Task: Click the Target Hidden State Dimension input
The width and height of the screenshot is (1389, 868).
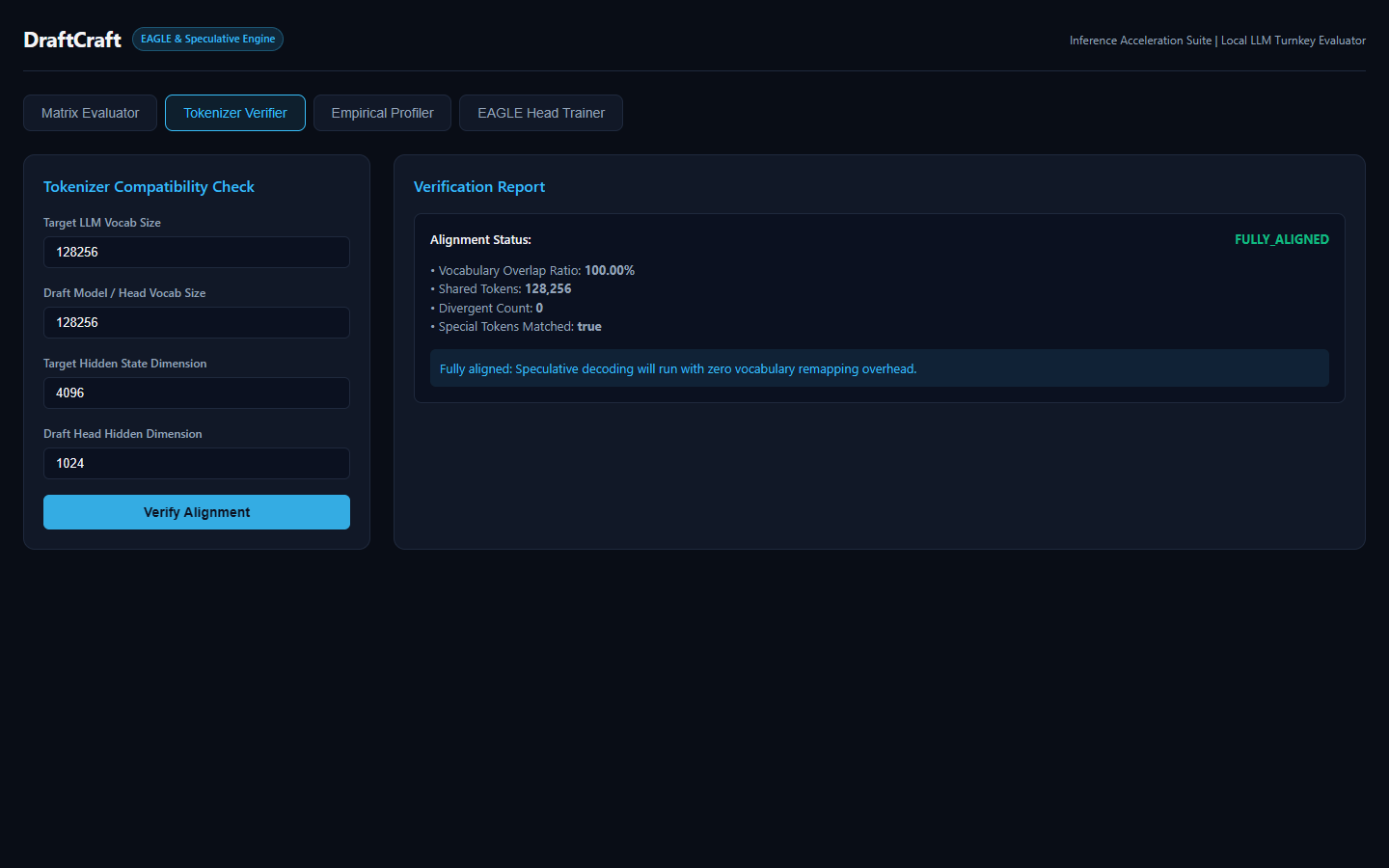Action: click(x=197, y=393)
